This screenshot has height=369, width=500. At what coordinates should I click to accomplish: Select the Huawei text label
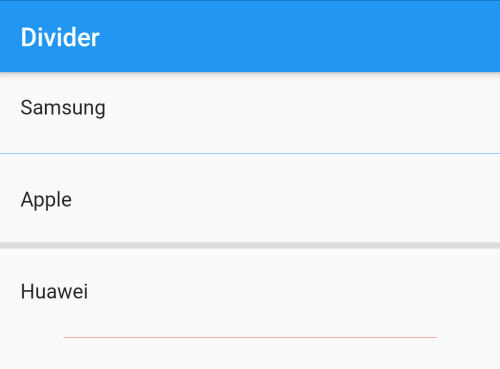click(x=54, y=291)
